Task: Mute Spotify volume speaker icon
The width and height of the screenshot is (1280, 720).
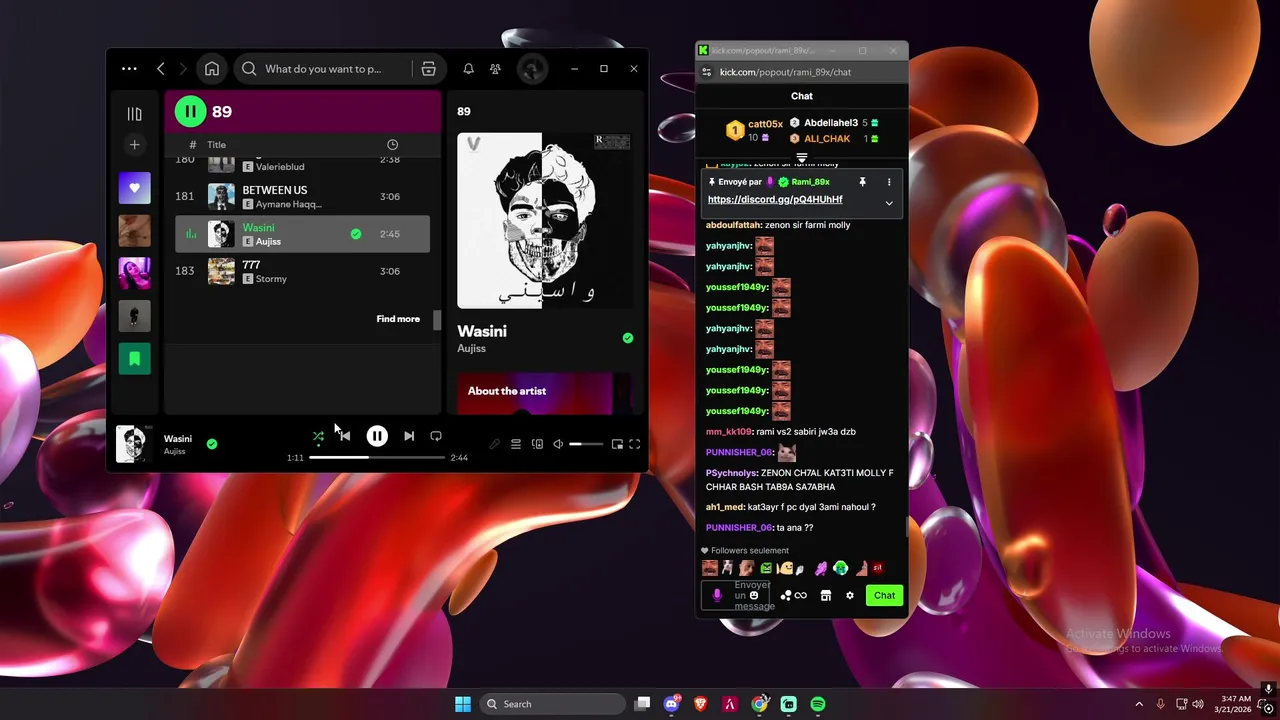Action: (x=558, y=444)
